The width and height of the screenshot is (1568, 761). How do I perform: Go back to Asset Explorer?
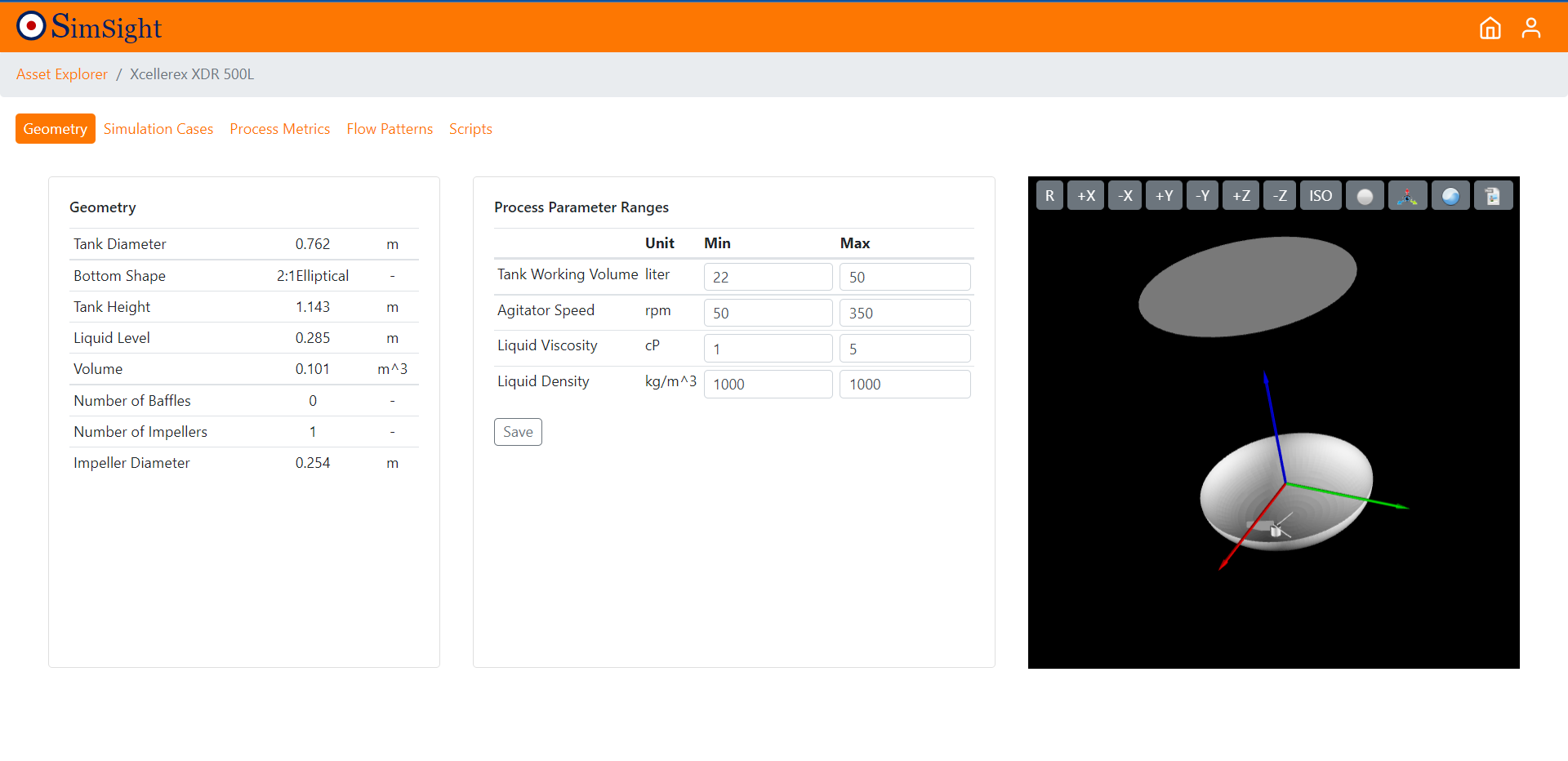(x=61, y=73)
